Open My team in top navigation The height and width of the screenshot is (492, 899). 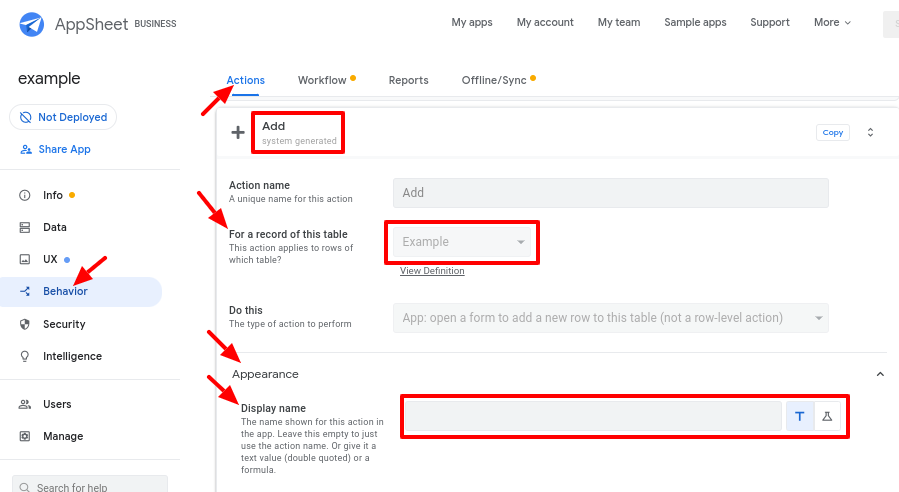tap(619, 22)
